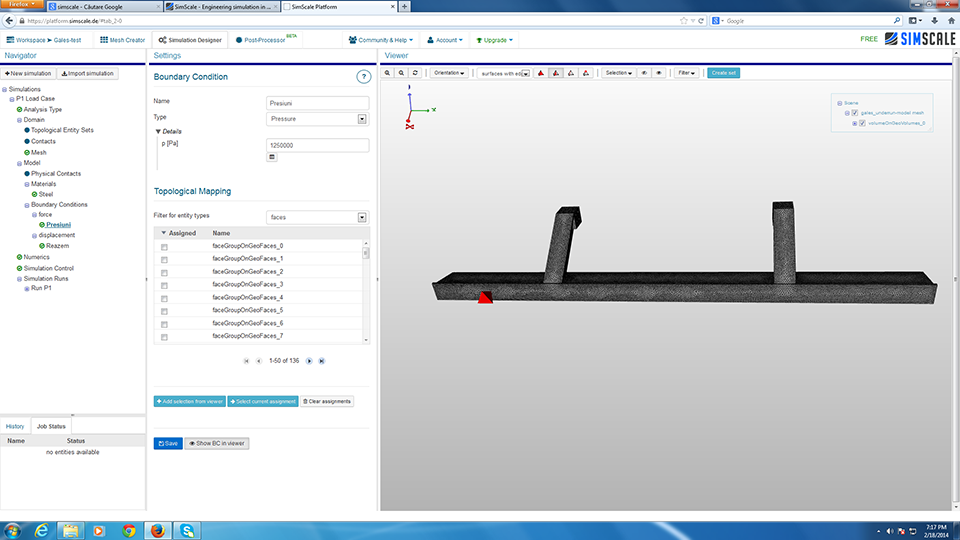960x540 pixels.
Task: Jump to last page of face list
Action: click(321, 361)
